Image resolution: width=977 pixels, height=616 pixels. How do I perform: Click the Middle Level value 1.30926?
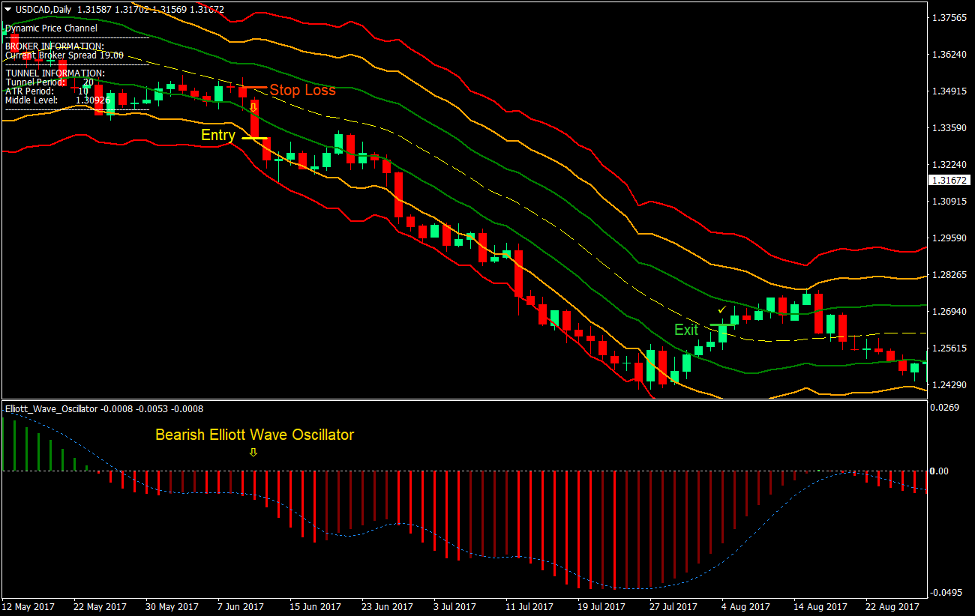tap(92, 100)
